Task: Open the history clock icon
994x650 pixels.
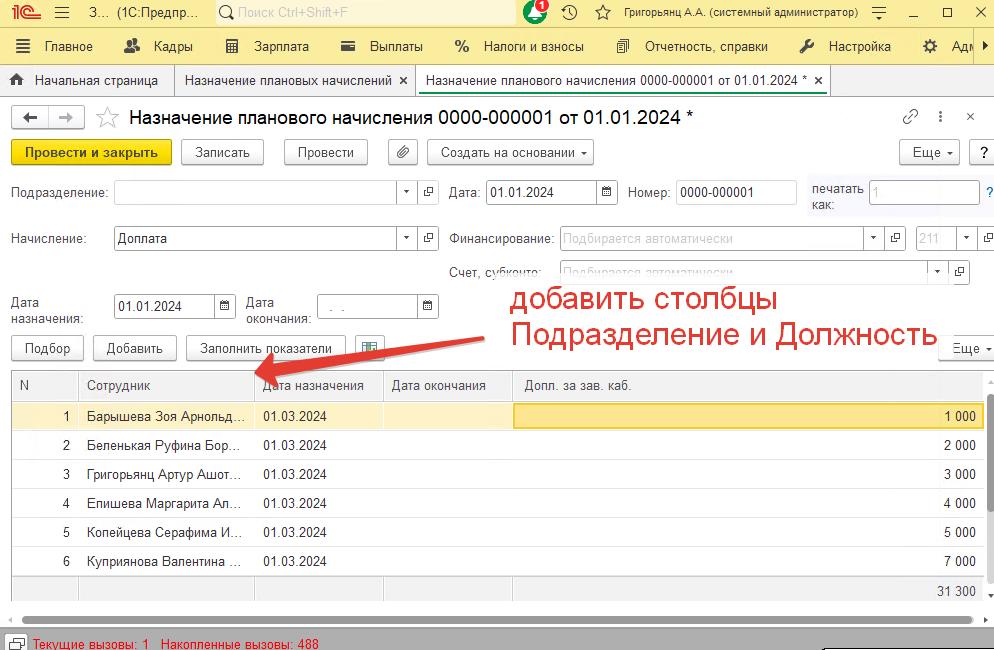Action: [x=569, y=13]
